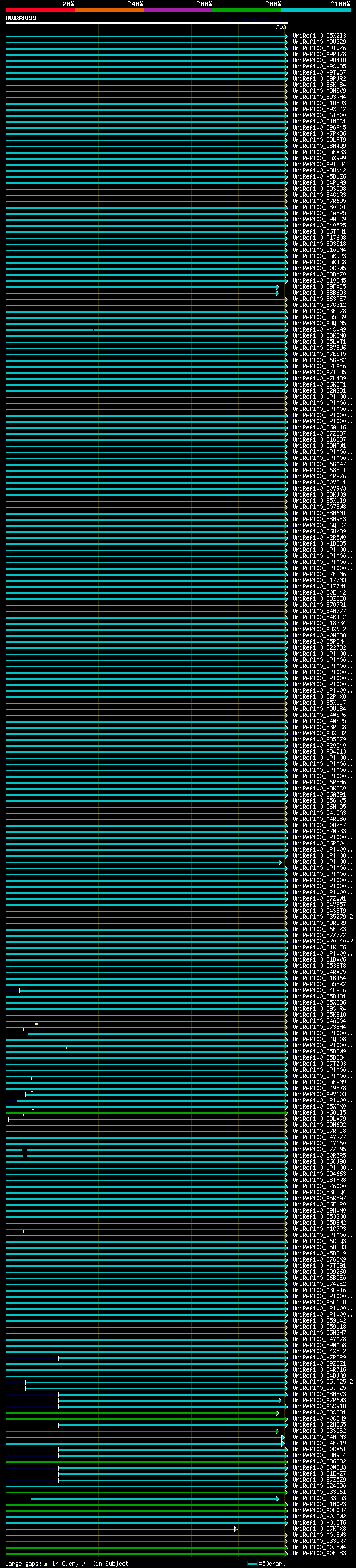
Task: Select hit UniRef100_C5X999
Action: (x=319, y=159)
